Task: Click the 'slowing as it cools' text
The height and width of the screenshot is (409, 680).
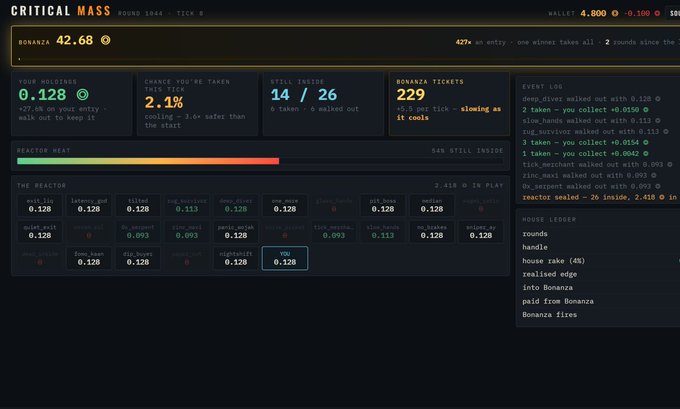Action: (449, 113)
